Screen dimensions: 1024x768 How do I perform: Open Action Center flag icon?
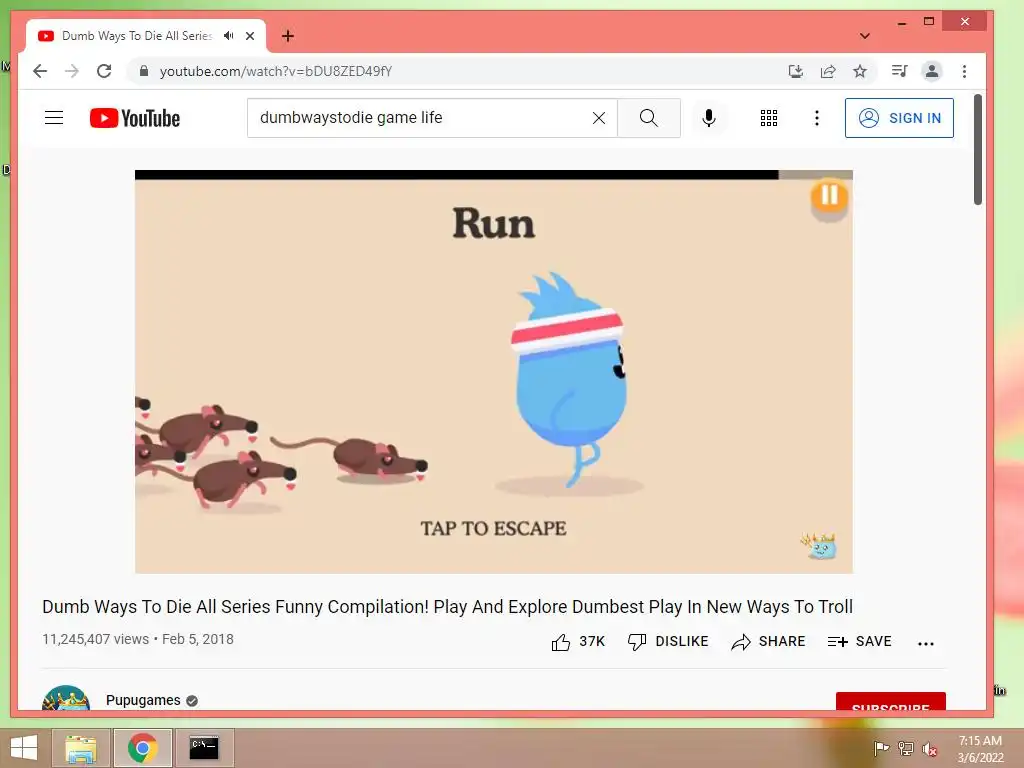click(880, 748)
